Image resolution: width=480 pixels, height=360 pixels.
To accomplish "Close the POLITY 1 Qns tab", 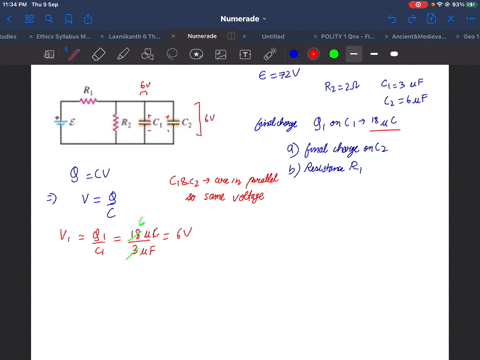I will (315, 36).
